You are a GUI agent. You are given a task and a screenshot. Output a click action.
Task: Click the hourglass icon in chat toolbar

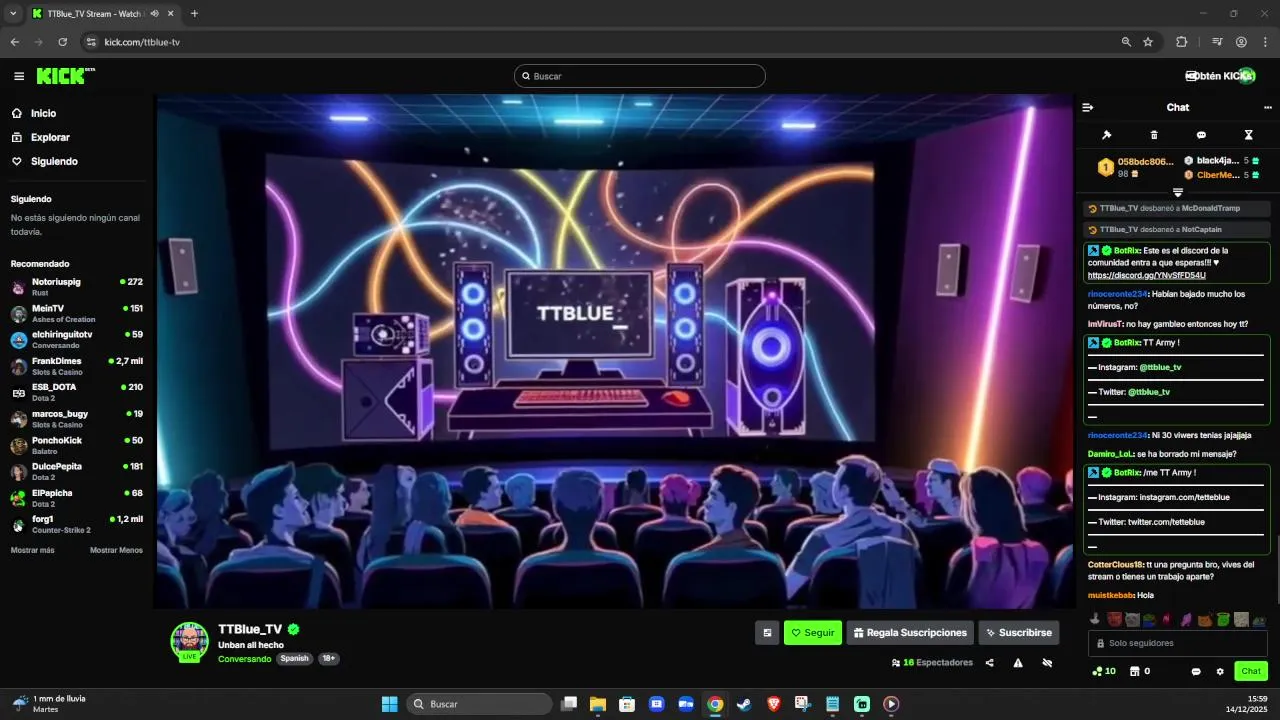click(x=1248, y=135)
